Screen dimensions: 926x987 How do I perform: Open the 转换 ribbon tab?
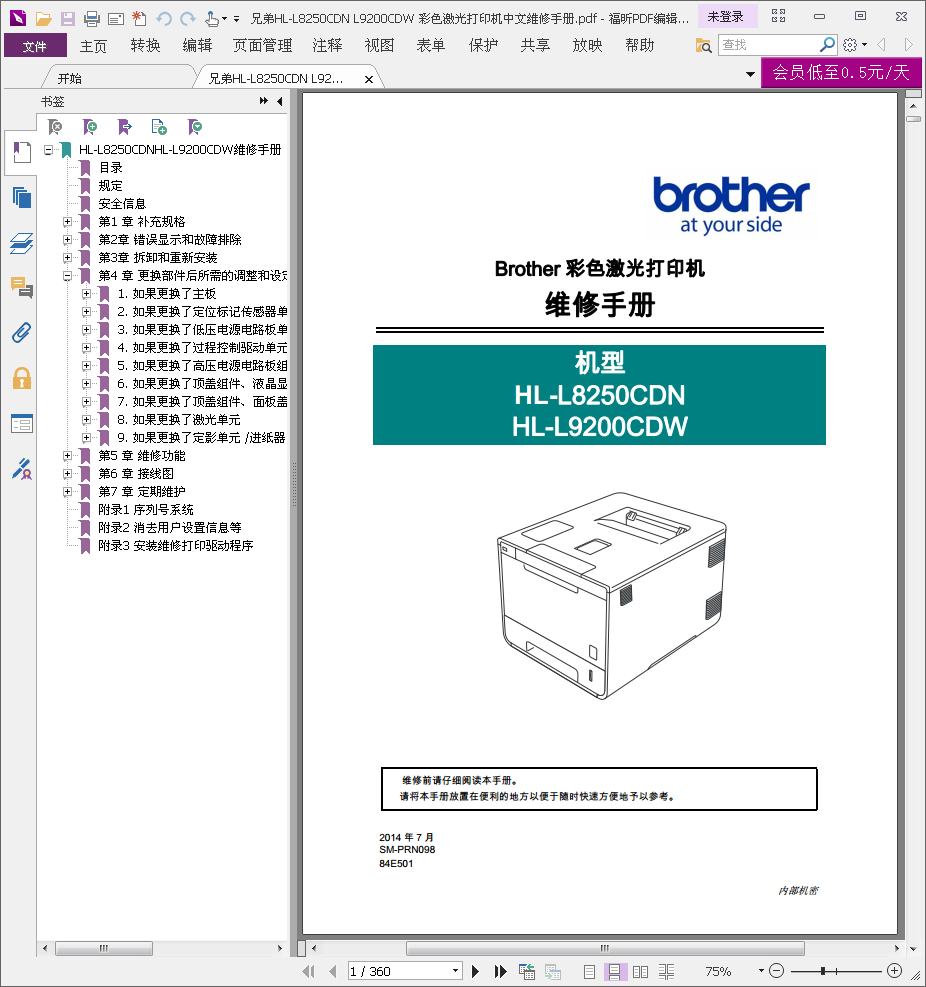145,45
